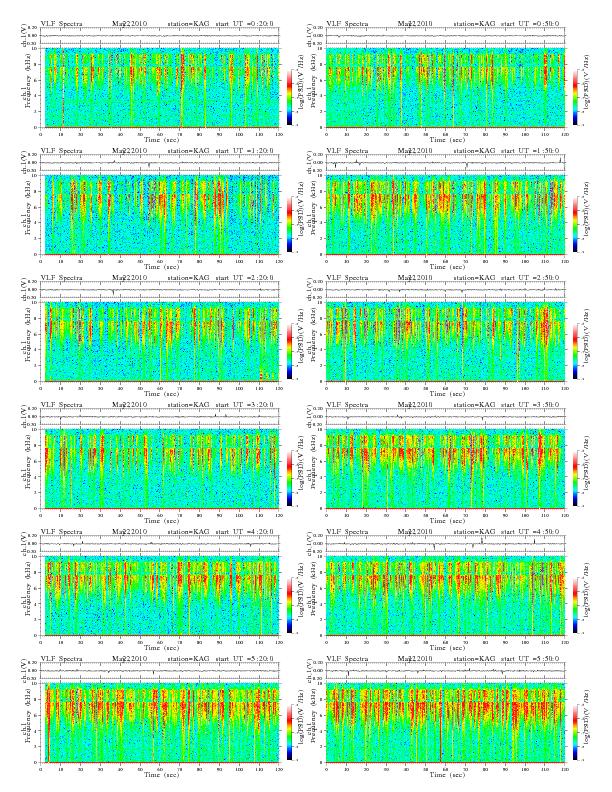Click the spectrogram with start UT 2:20:0

[160, 342]
